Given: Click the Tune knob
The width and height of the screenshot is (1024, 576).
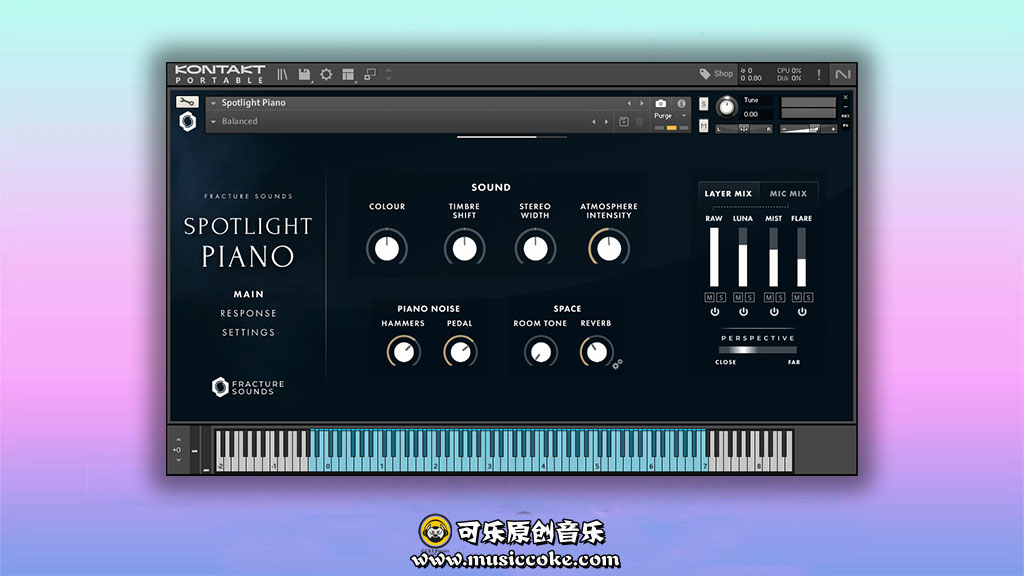Looking at the screenshot, I should (x=726, y=106).
